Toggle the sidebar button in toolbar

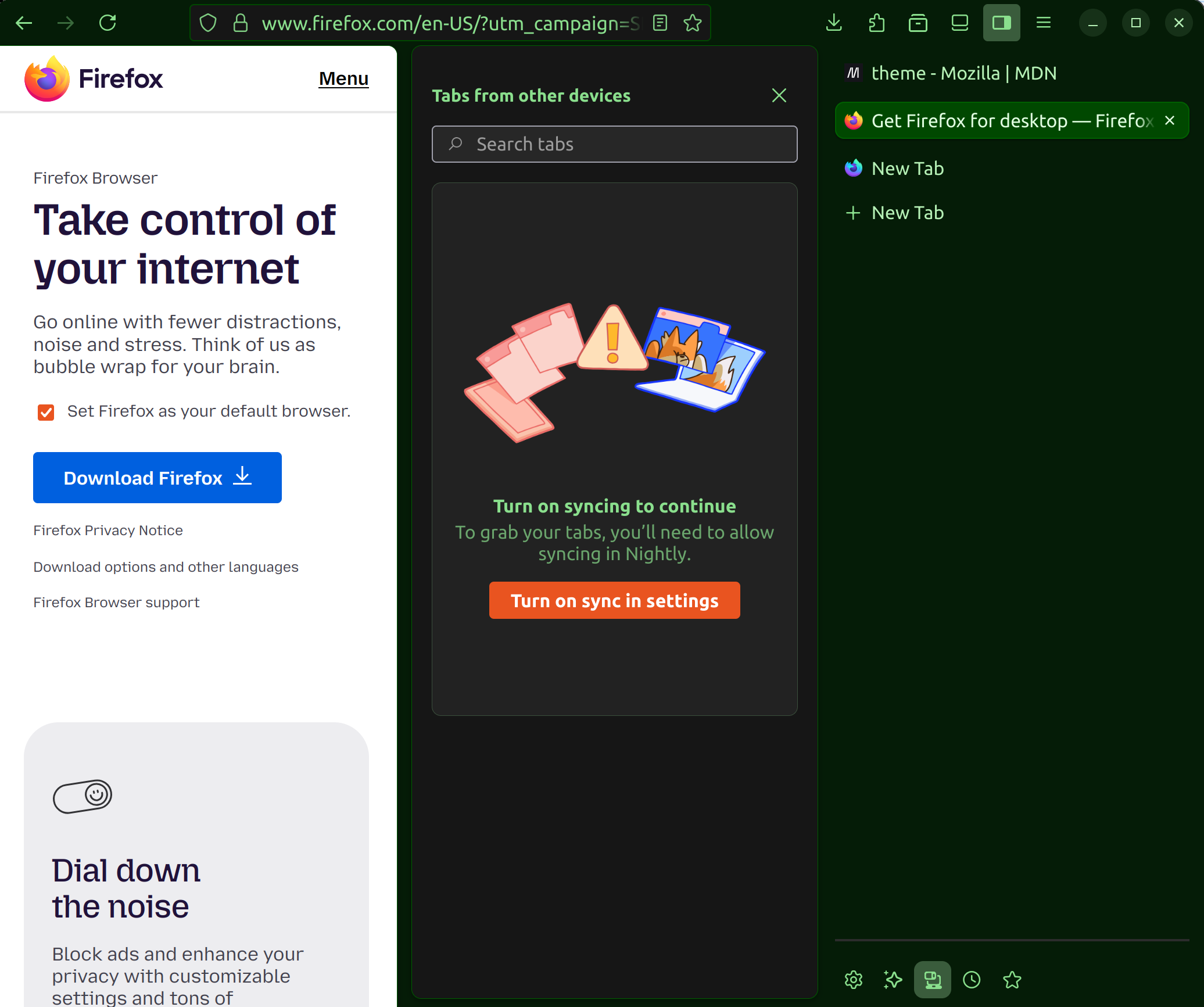(1001, 23)
